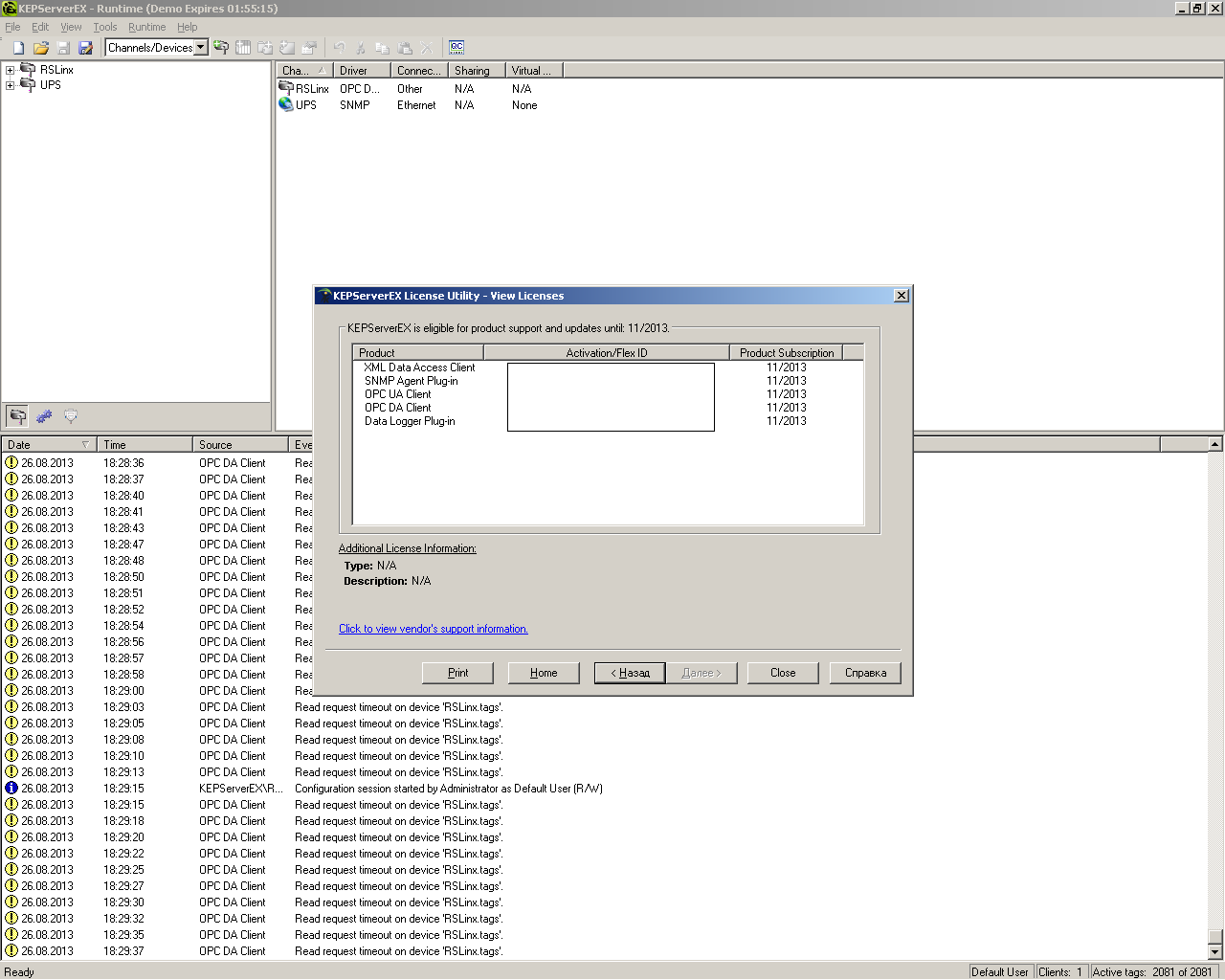Expand the UPS tree node

tap(11, 85)
